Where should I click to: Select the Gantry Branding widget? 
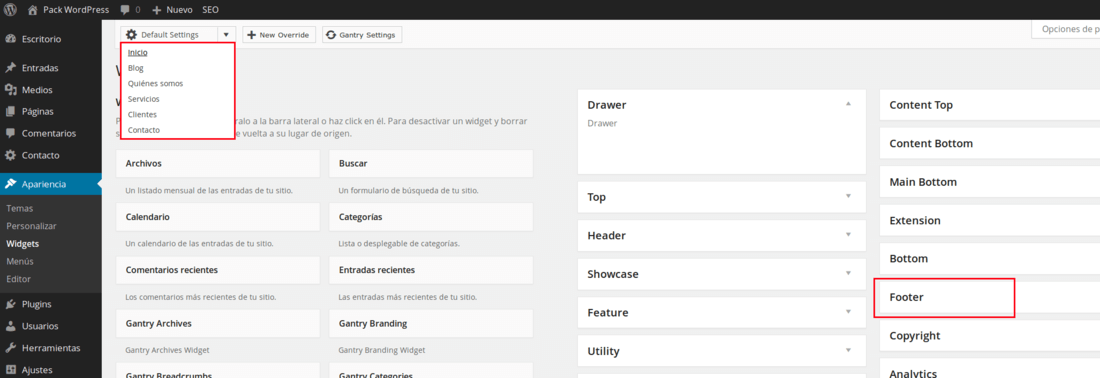(431, 323)
